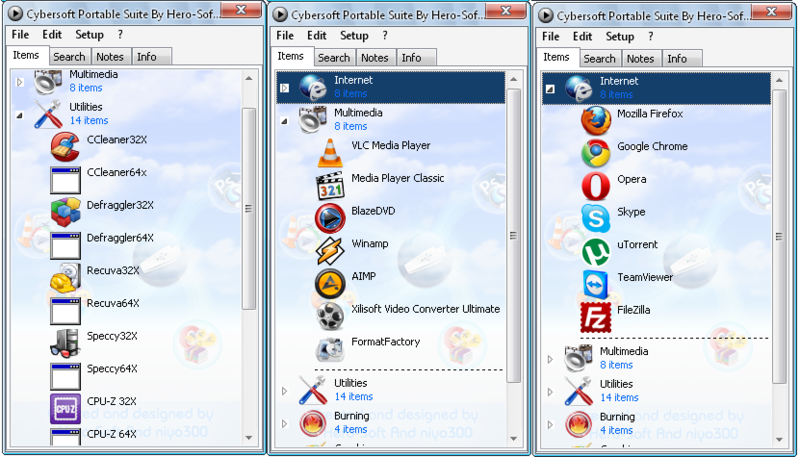Click the Utilities tools icon in right window
800x457 pixels.
pyautogui.click(x=579, y=391)
